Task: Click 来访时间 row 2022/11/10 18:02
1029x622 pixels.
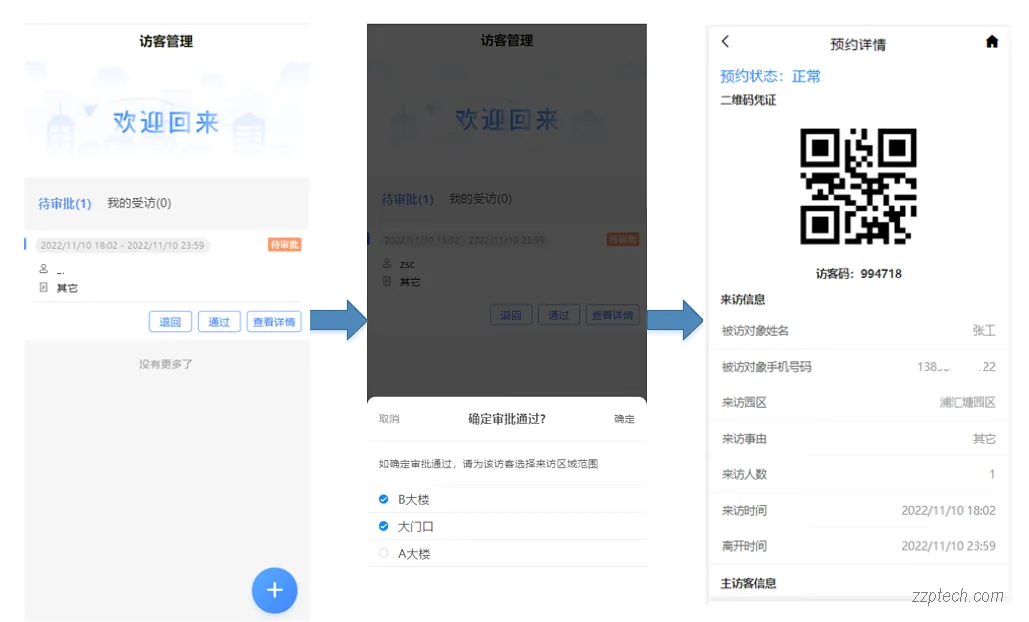Action: [858, 510]
